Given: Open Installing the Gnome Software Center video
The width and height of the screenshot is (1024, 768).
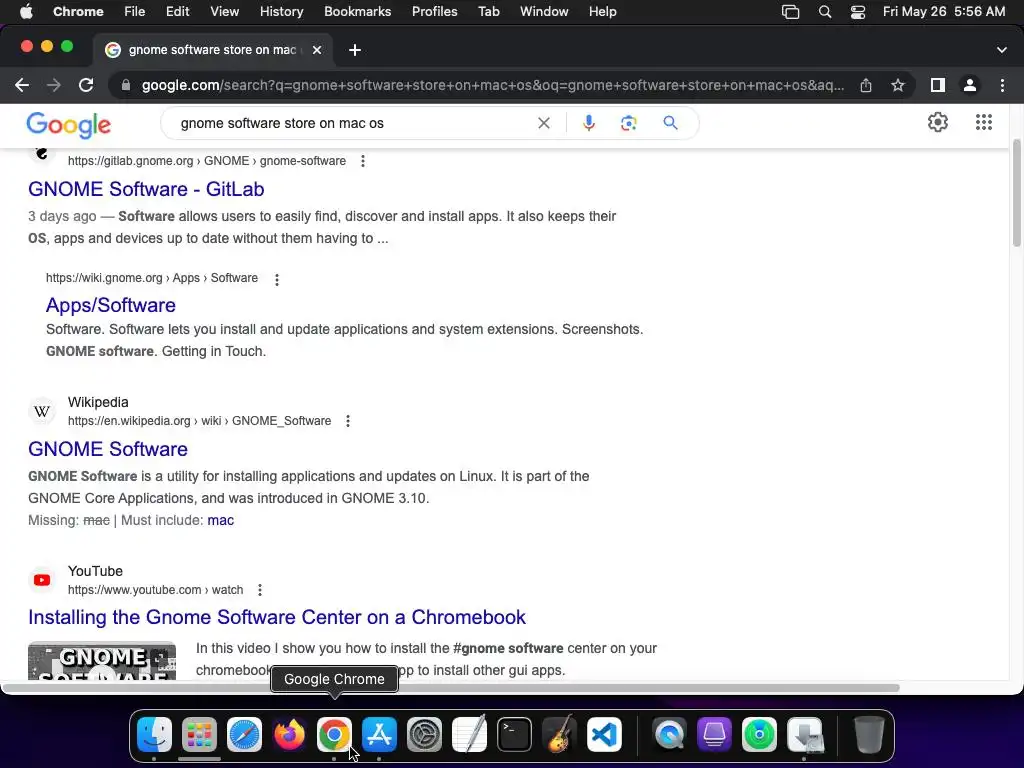Looking at the screenshot, I should 277,617.
